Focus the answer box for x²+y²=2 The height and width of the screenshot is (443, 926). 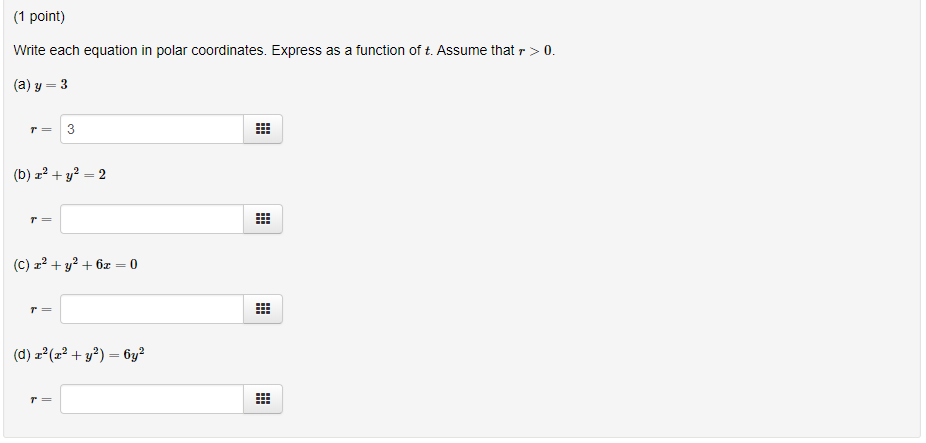click(152, 219)
